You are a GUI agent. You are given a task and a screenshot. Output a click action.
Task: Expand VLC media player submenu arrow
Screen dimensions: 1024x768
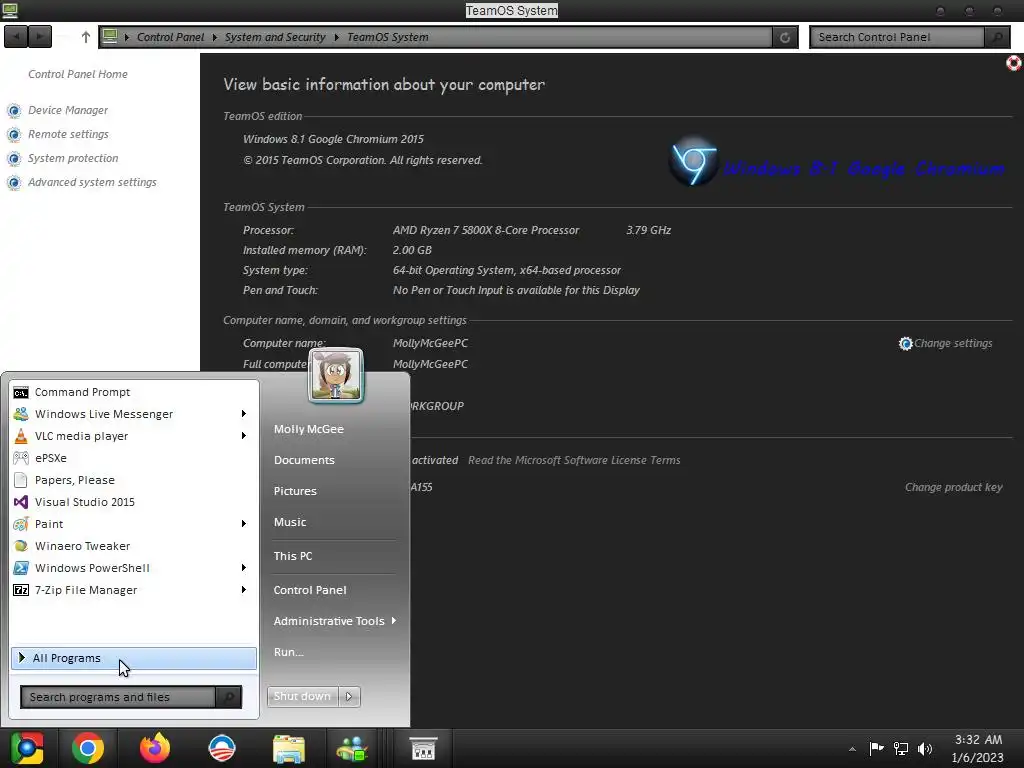244,436
